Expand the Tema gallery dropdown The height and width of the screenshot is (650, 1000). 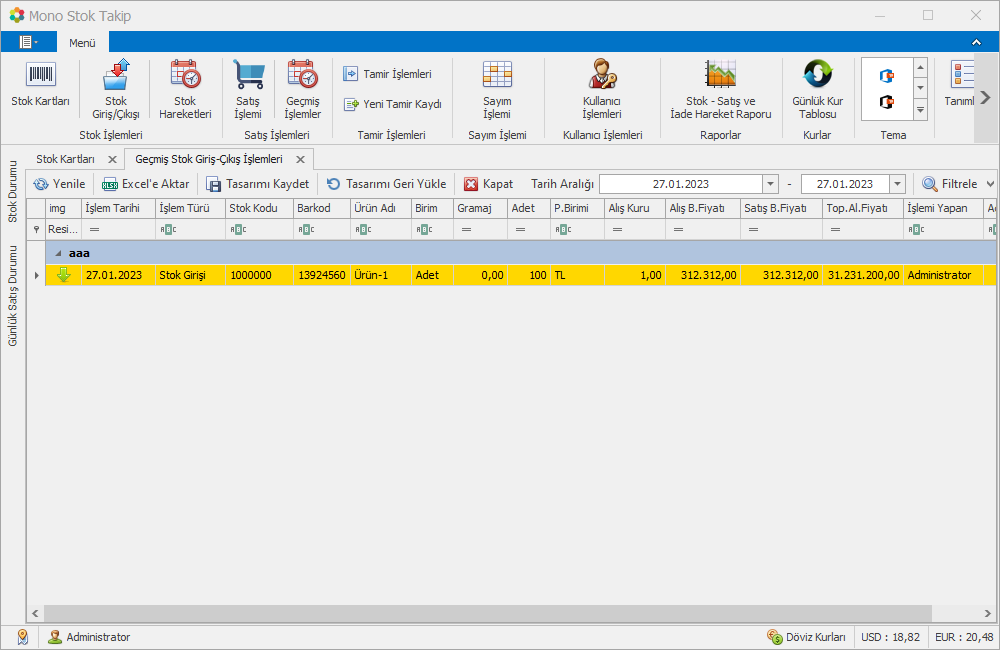(920, 110)
